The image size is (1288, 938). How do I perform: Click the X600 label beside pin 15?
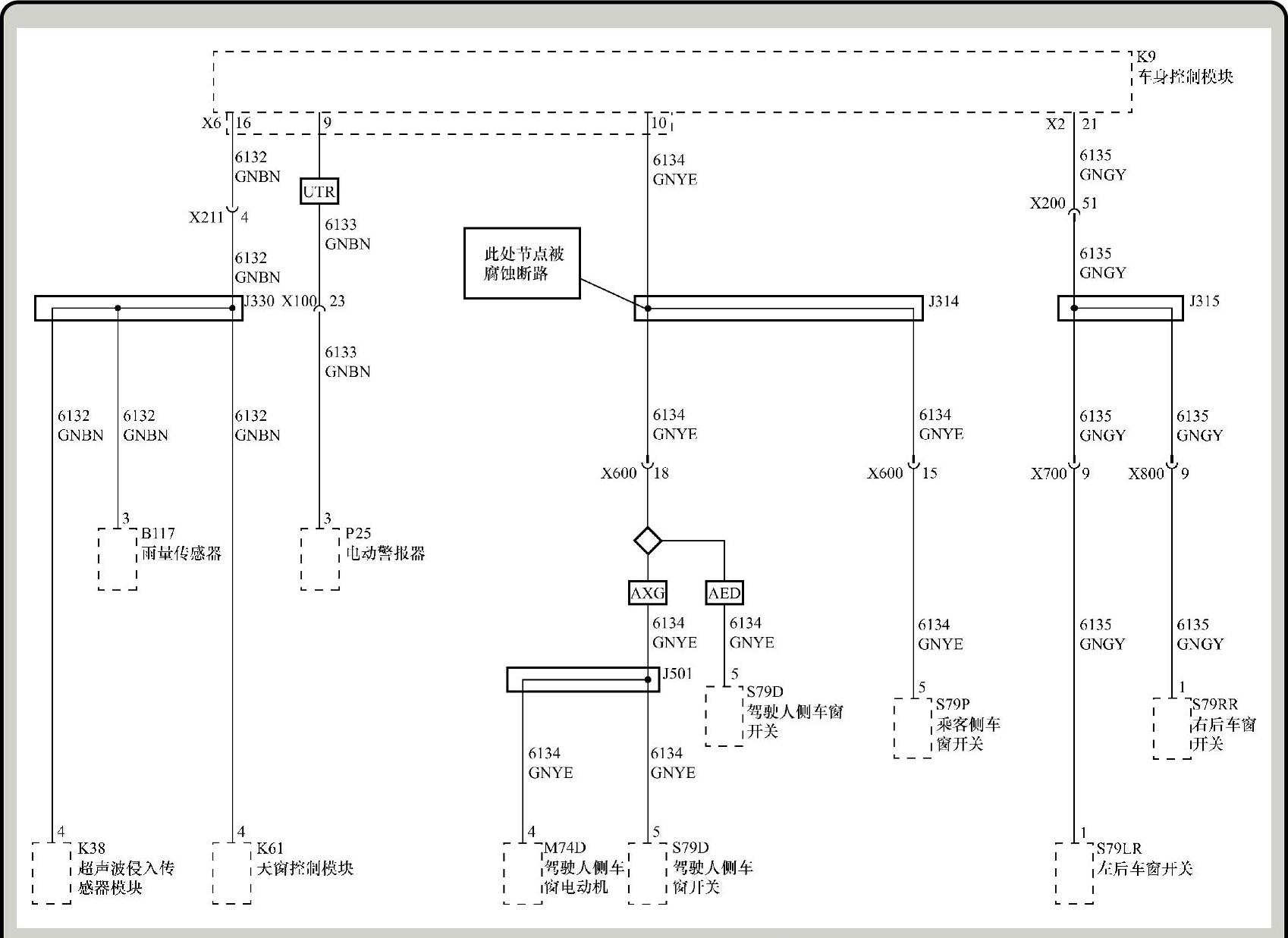tap(885, 473)
